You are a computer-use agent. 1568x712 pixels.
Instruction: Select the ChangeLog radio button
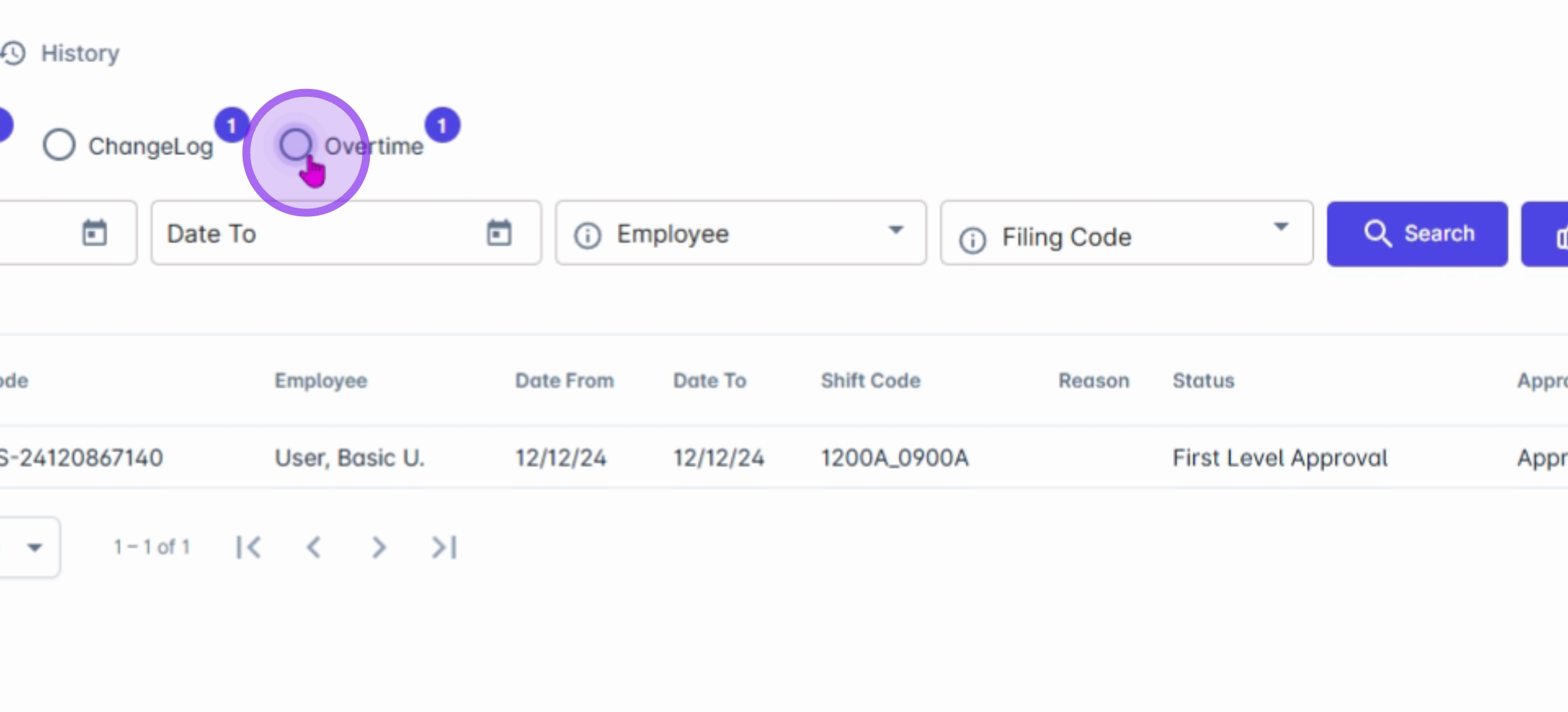point(59,145)
